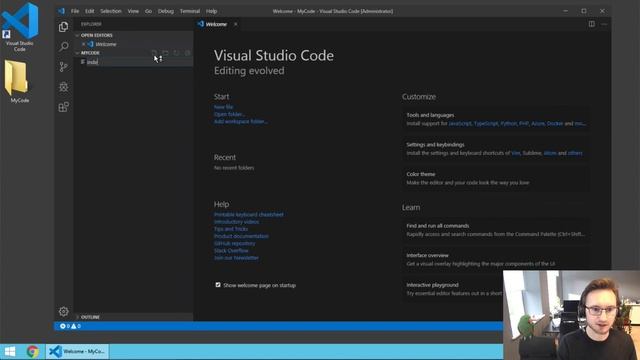Click the Add workspace folder link
The width and height of the screenshot is (640, 360).
click(x=241, y=122)
